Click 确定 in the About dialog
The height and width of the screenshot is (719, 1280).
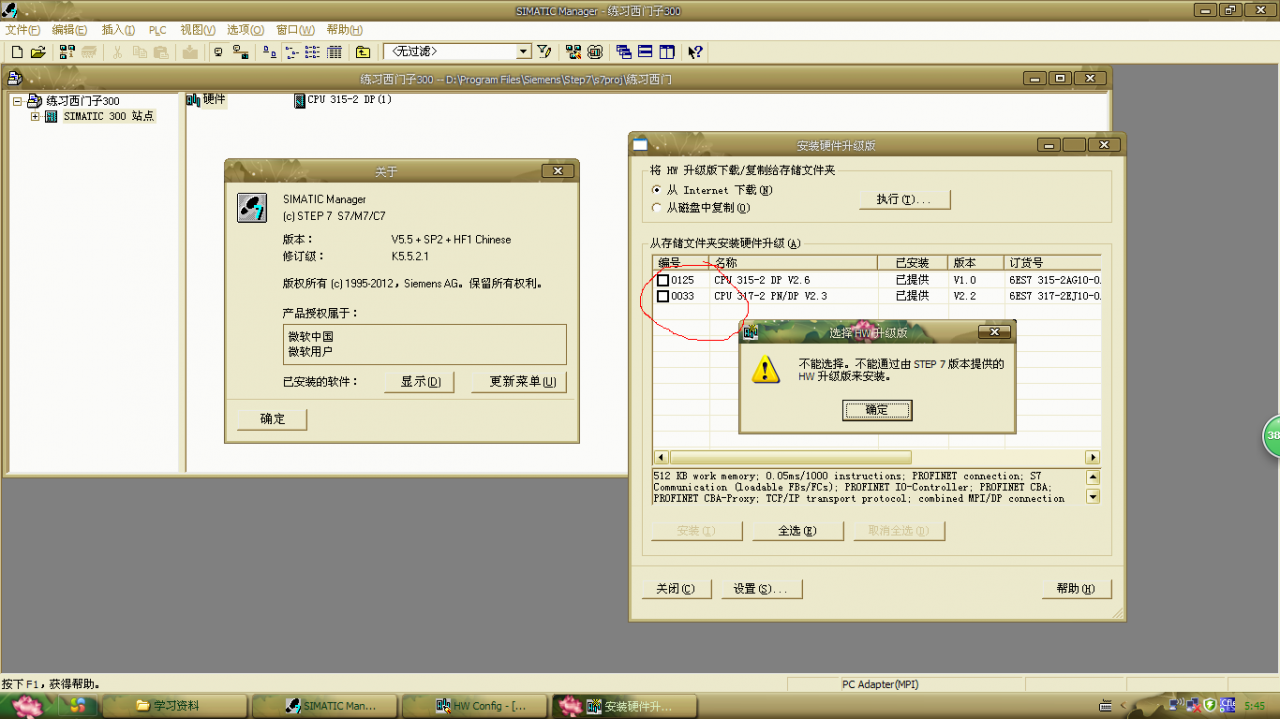point(272,419)
